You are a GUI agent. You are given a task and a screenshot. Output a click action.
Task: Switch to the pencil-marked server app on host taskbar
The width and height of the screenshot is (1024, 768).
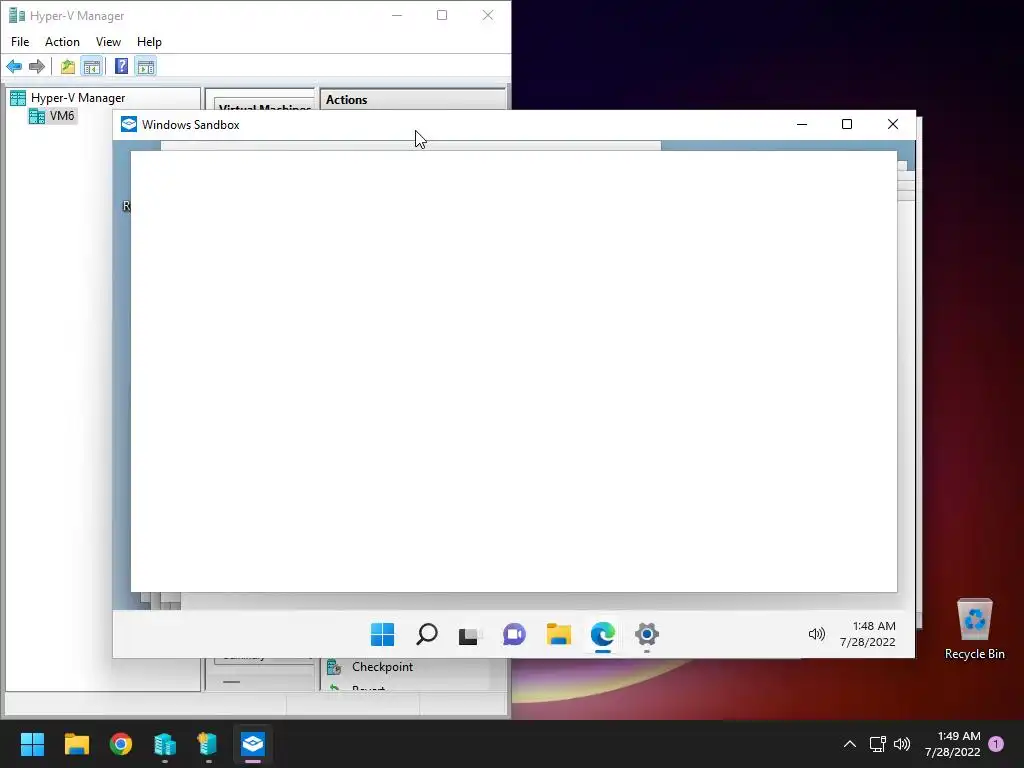pos(208,744)
